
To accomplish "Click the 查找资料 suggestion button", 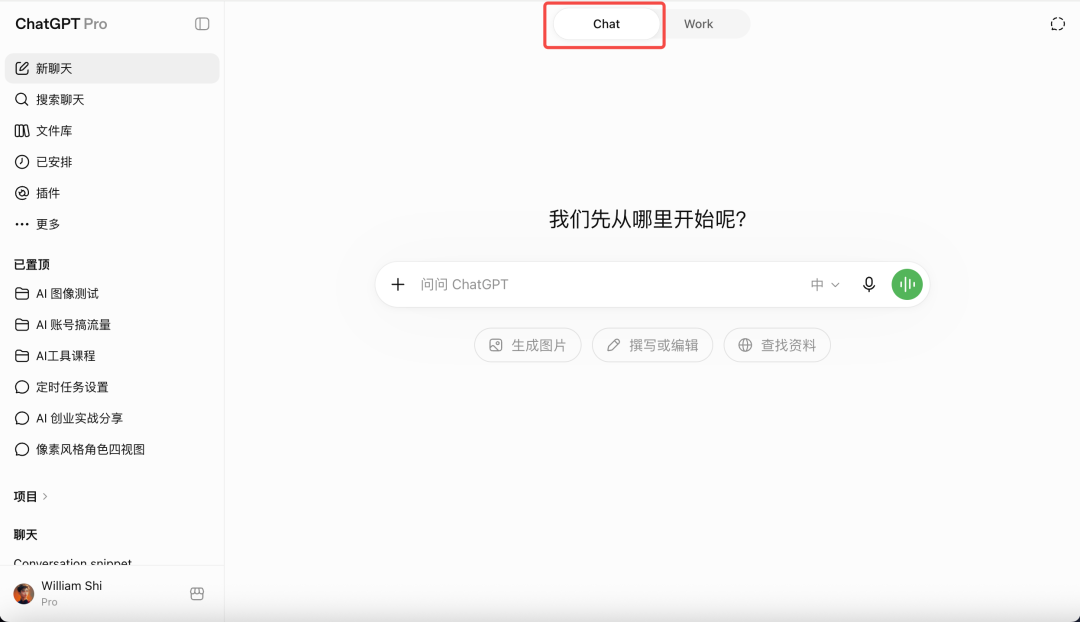I will tap(777, 345).
